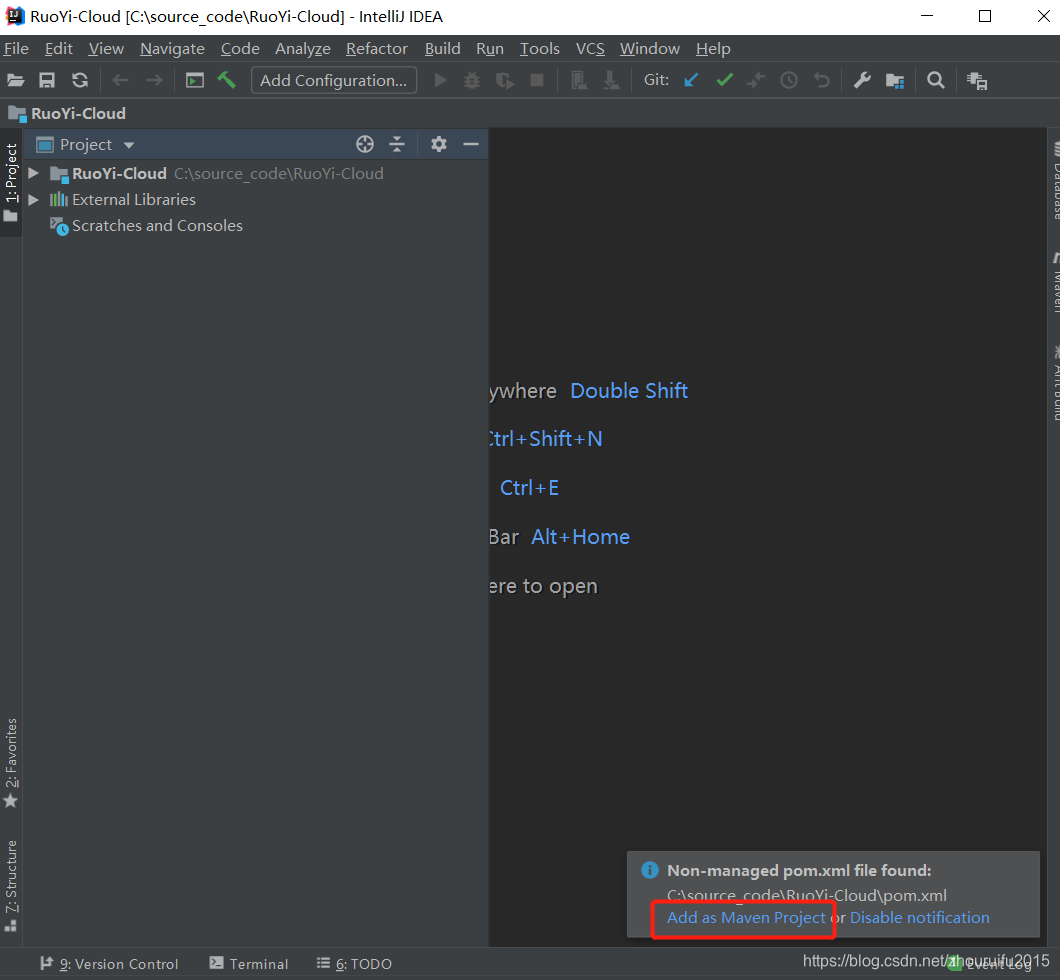Image resolution: width=1060 pixels, height=980 pixels.
Task: Click the Stop square icon
Action: 537,80
